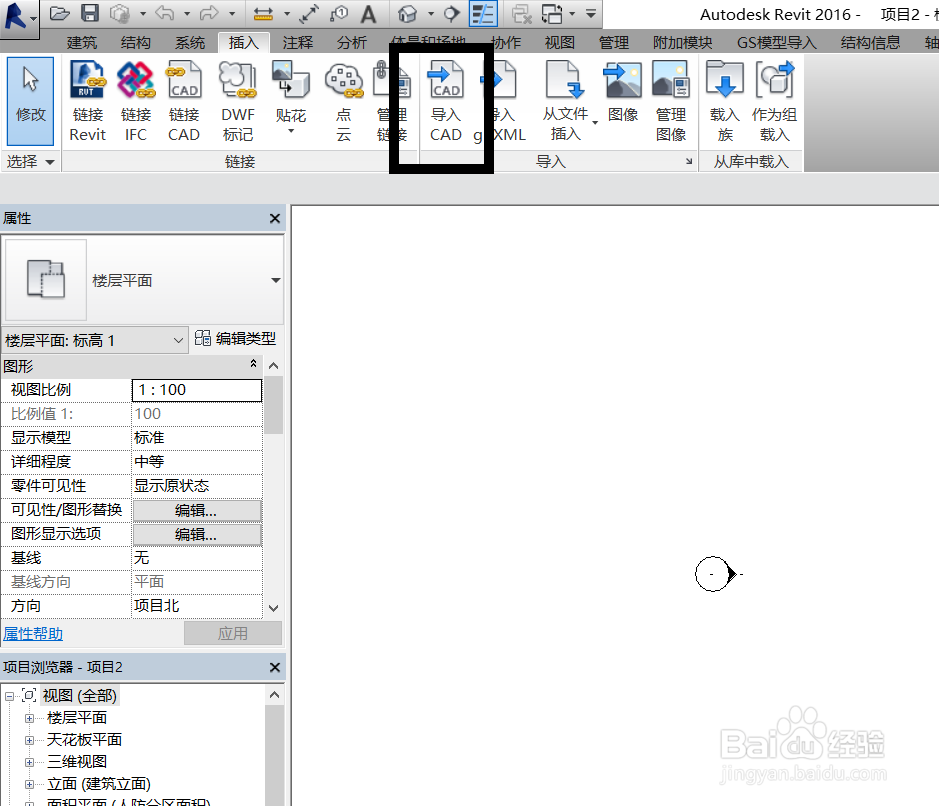Open the Analyze (分析) ribbon tab
The height and width of the screenshot is (806, 939).
(352, 43)
